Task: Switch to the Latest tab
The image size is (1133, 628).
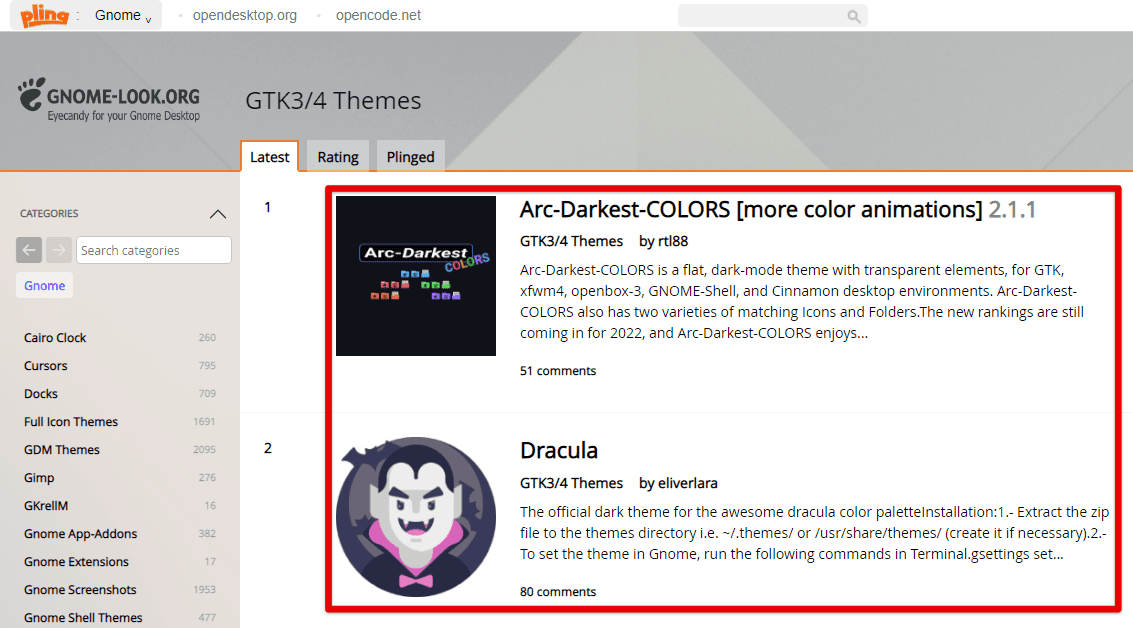Action: coord(270,157)
